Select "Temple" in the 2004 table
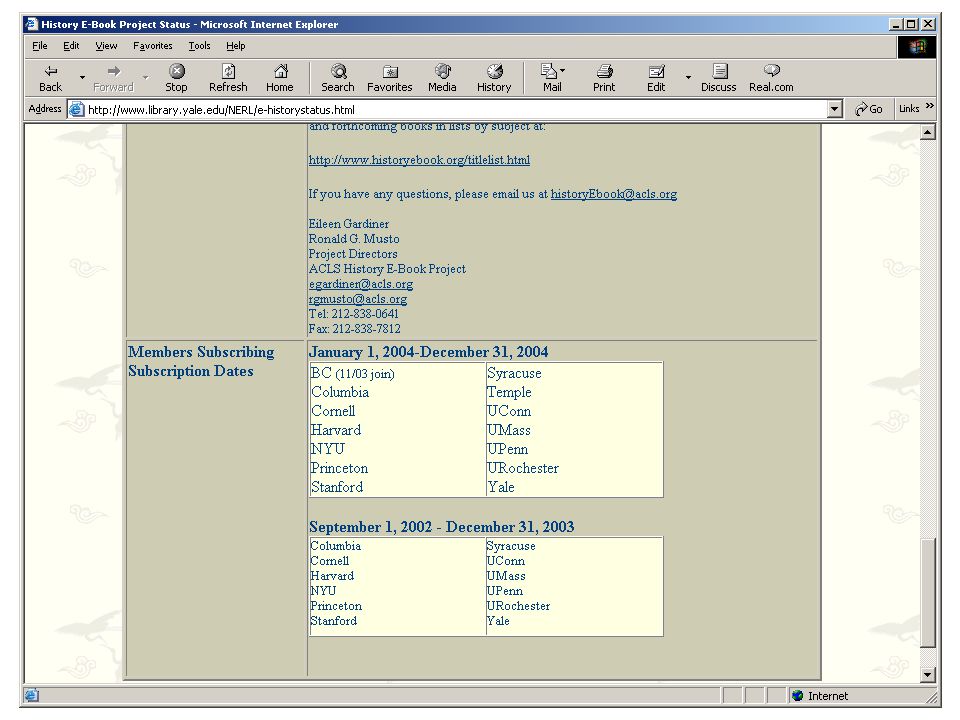 pyautogui.click(x=509, y=392)
